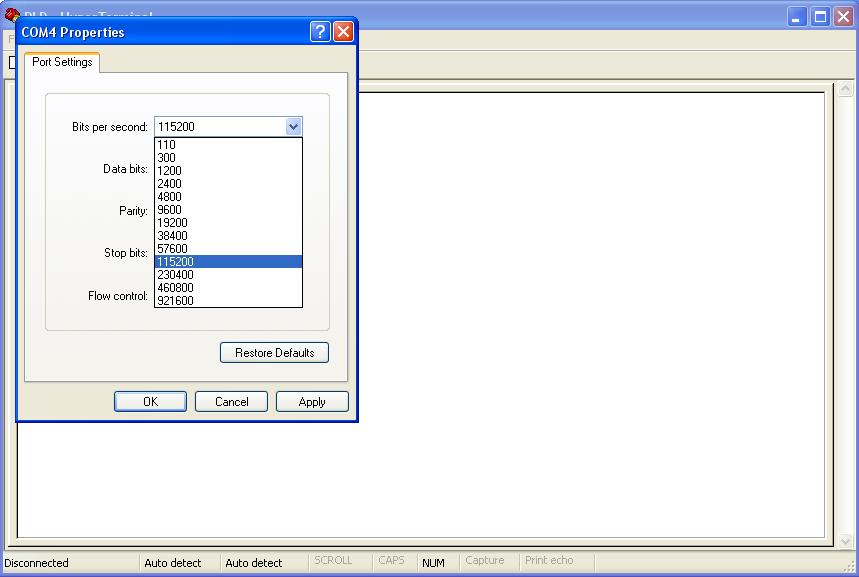Image resolution: width=859 pixels, height=577 pixels.
Task: Choose 2400 in the dropdown list
Action: coord(169,184)
